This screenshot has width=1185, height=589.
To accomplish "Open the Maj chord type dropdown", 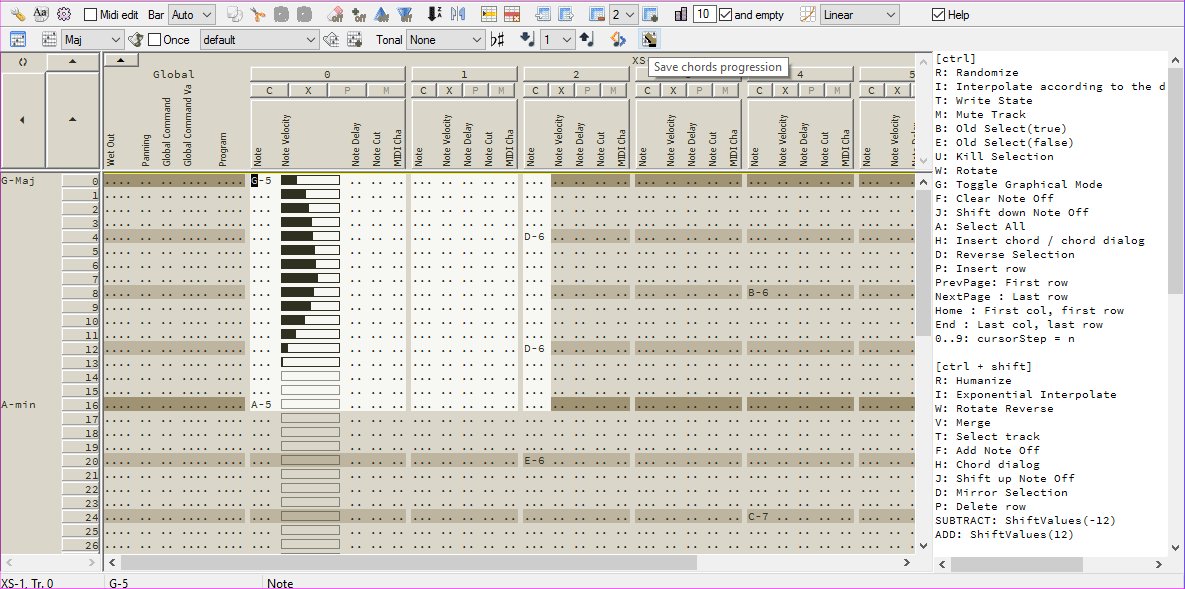I will [x=92, y=39].
